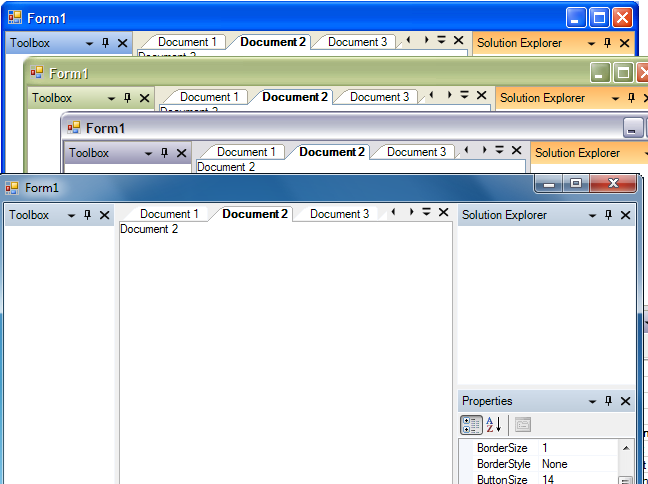Expand the Properties panel options dropdown
The height and width of the screenshot is (484, 648).
click(591, 401)
